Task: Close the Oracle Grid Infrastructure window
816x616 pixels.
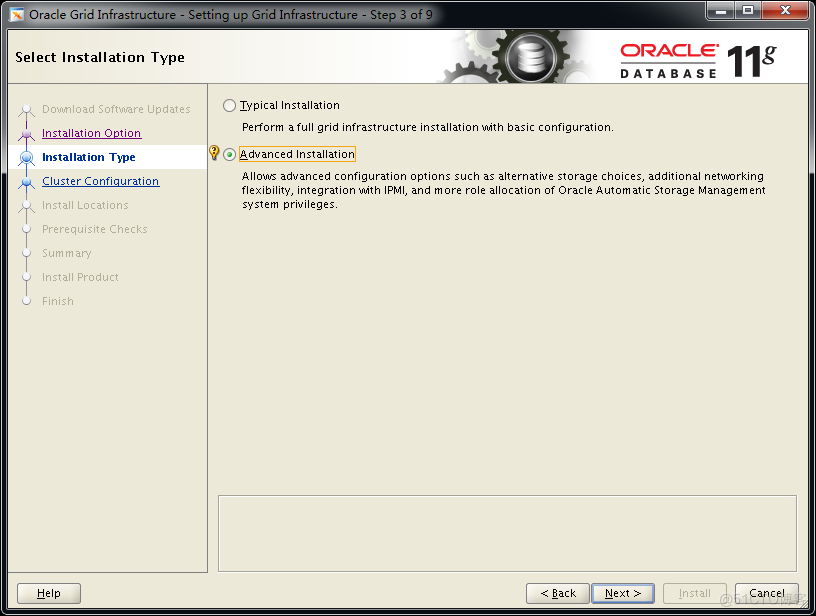Action: (x=785, y=10)
